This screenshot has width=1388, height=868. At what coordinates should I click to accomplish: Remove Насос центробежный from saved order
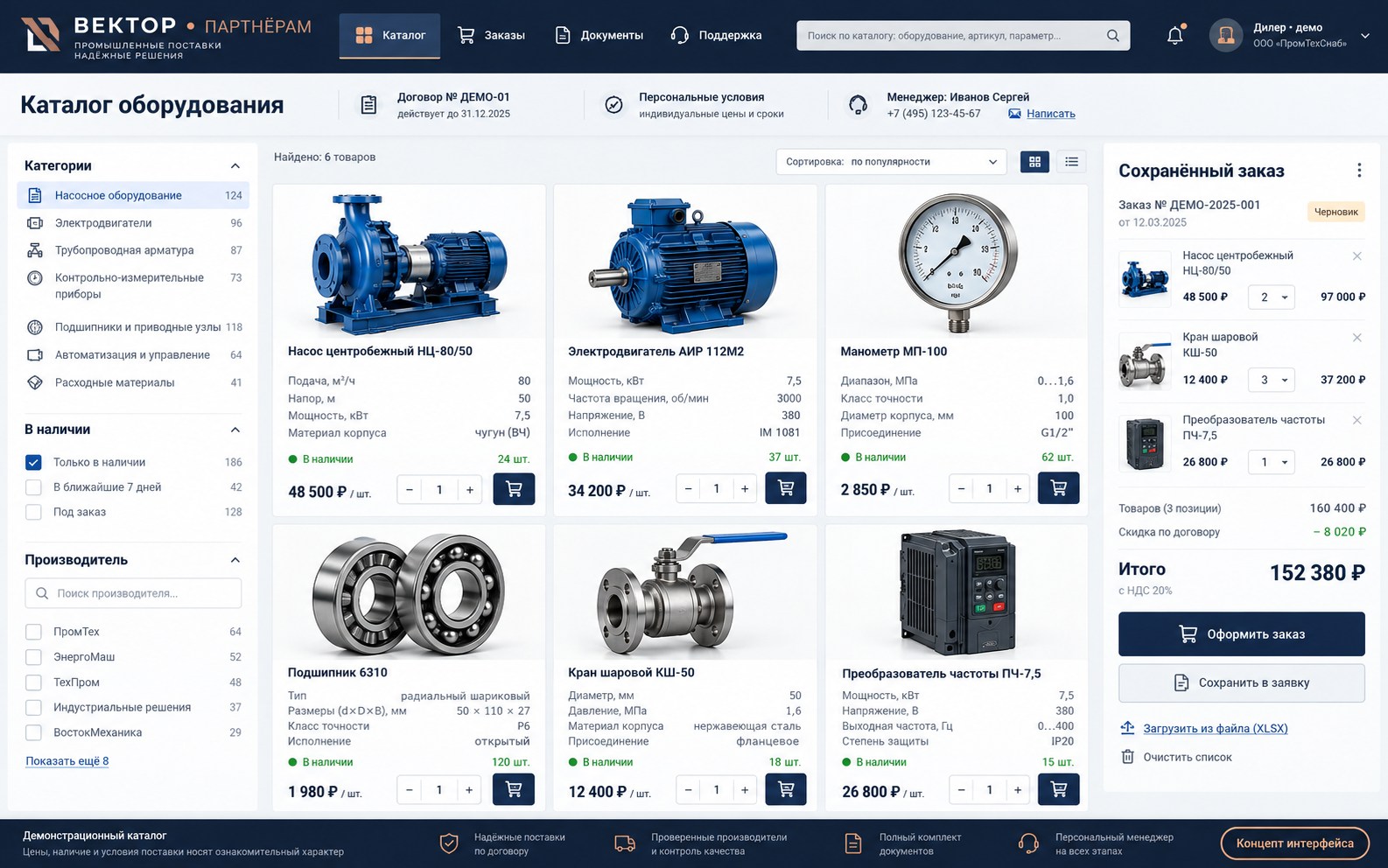[x=1356, y=256]
